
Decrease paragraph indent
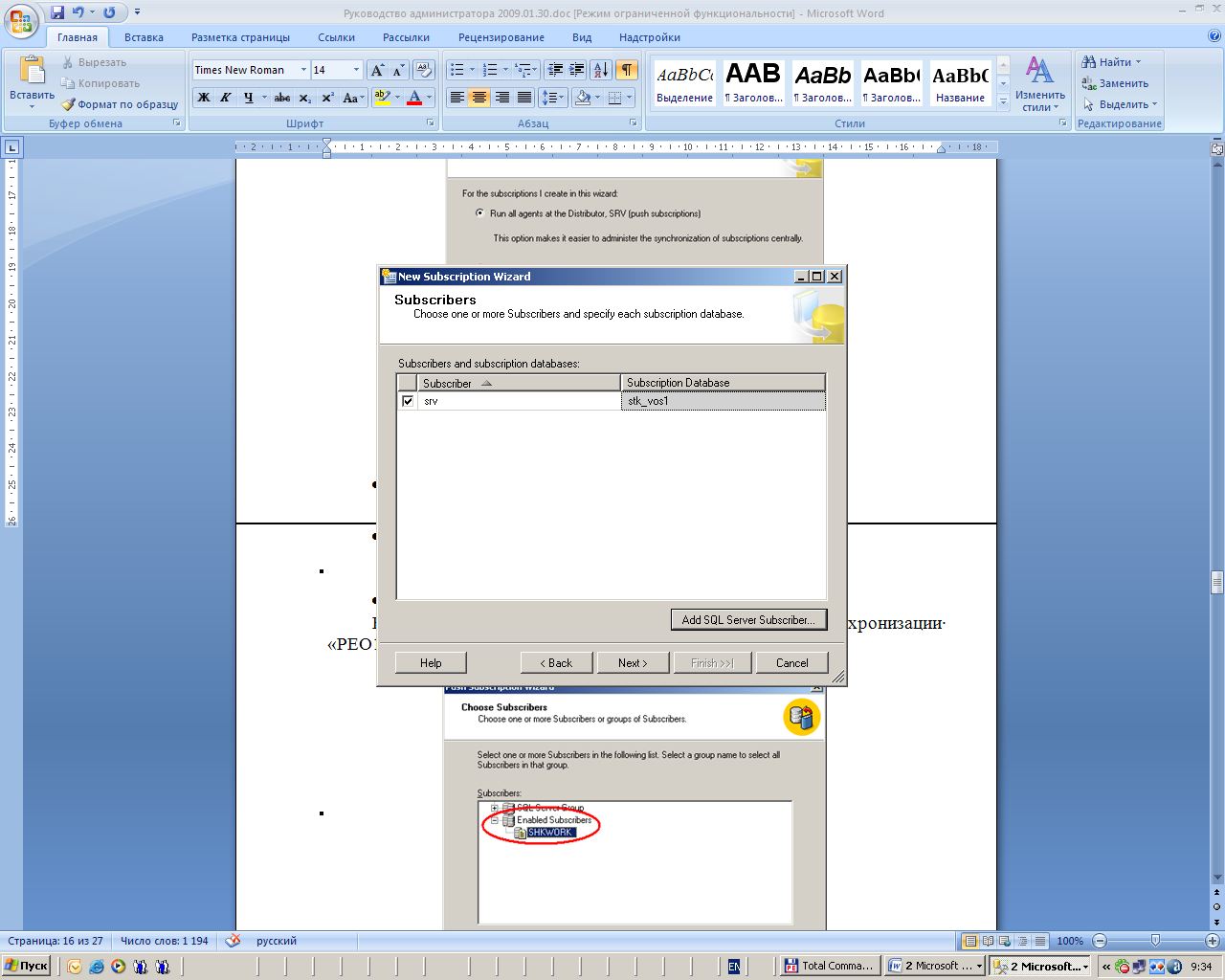[555, 70]
